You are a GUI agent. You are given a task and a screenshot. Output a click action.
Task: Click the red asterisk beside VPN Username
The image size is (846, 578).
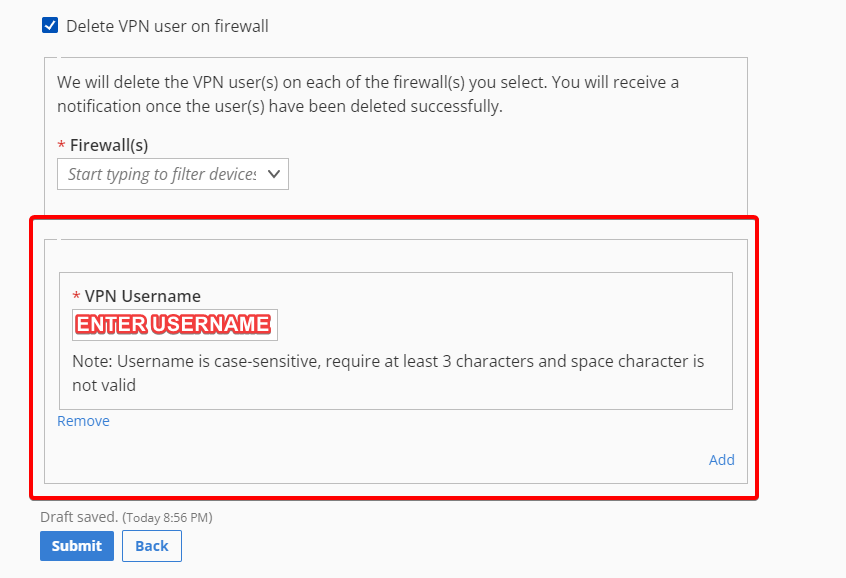[76, 296]
